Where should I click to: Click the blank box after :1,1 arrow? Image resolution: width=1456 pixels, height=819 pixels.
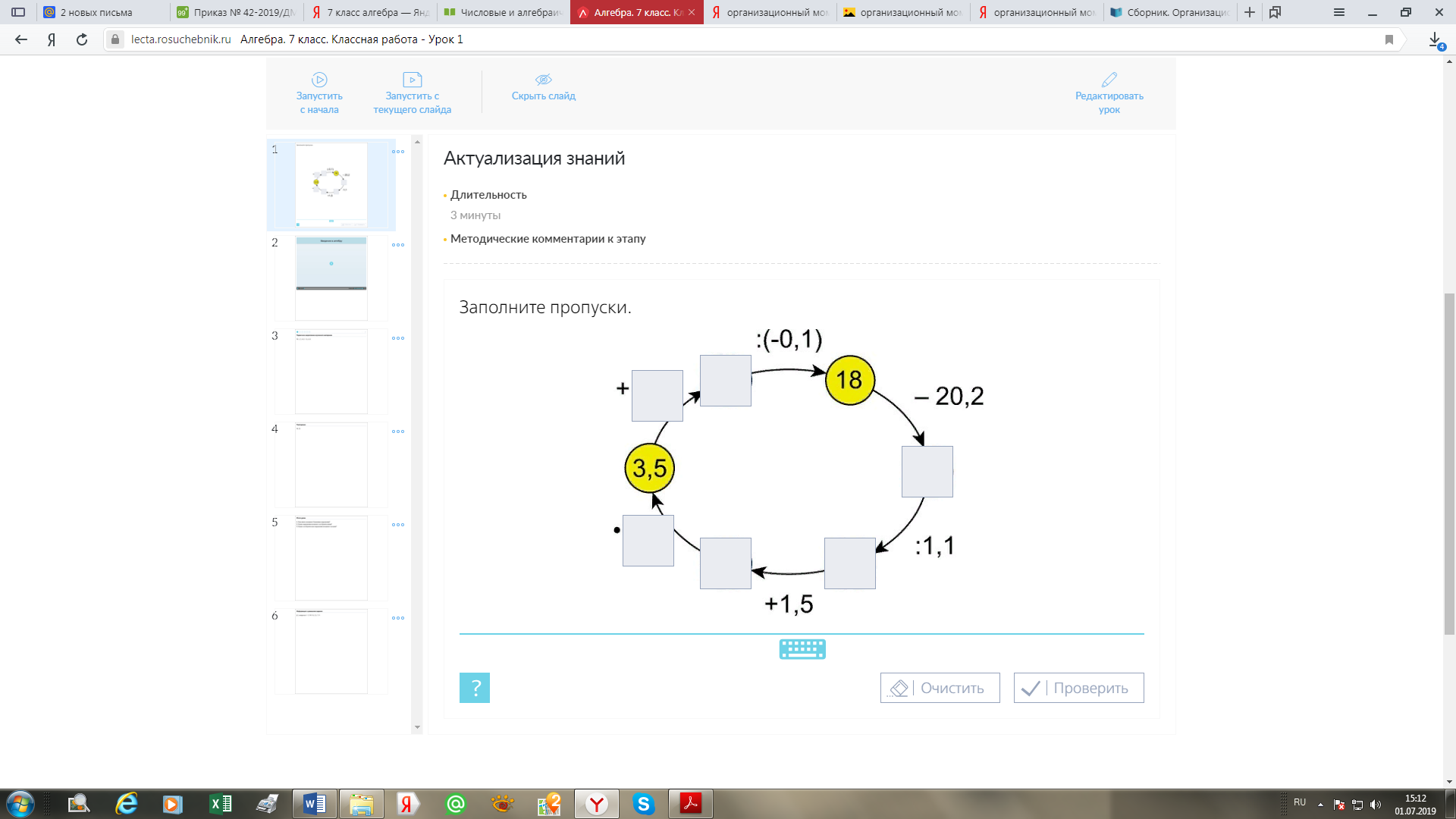click(x=850, y=563)
